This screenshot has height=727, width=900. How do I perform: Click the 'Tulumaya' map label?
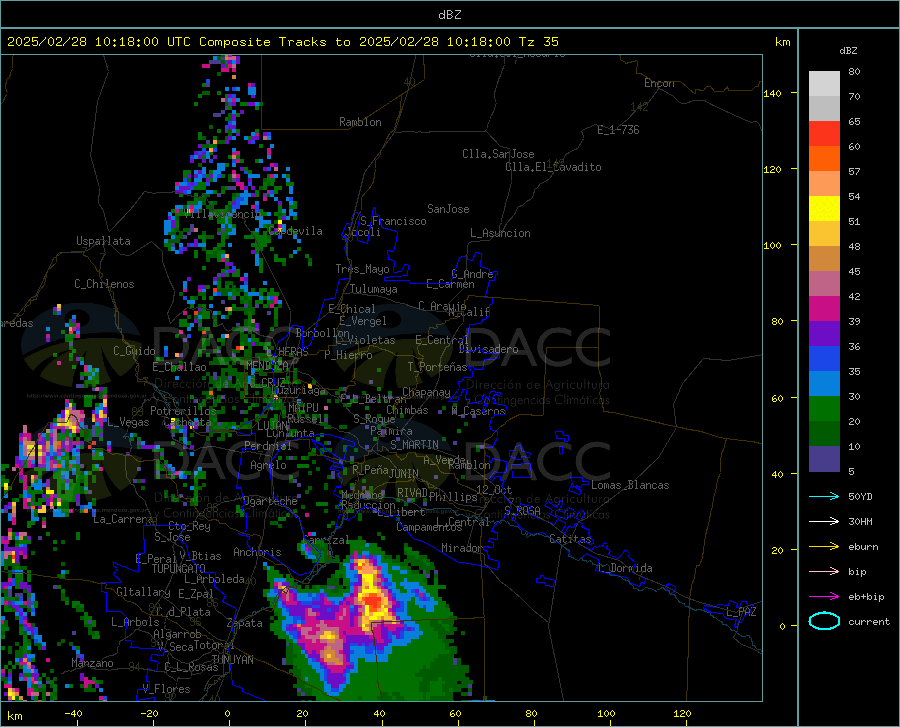click(x=374, y=289)
